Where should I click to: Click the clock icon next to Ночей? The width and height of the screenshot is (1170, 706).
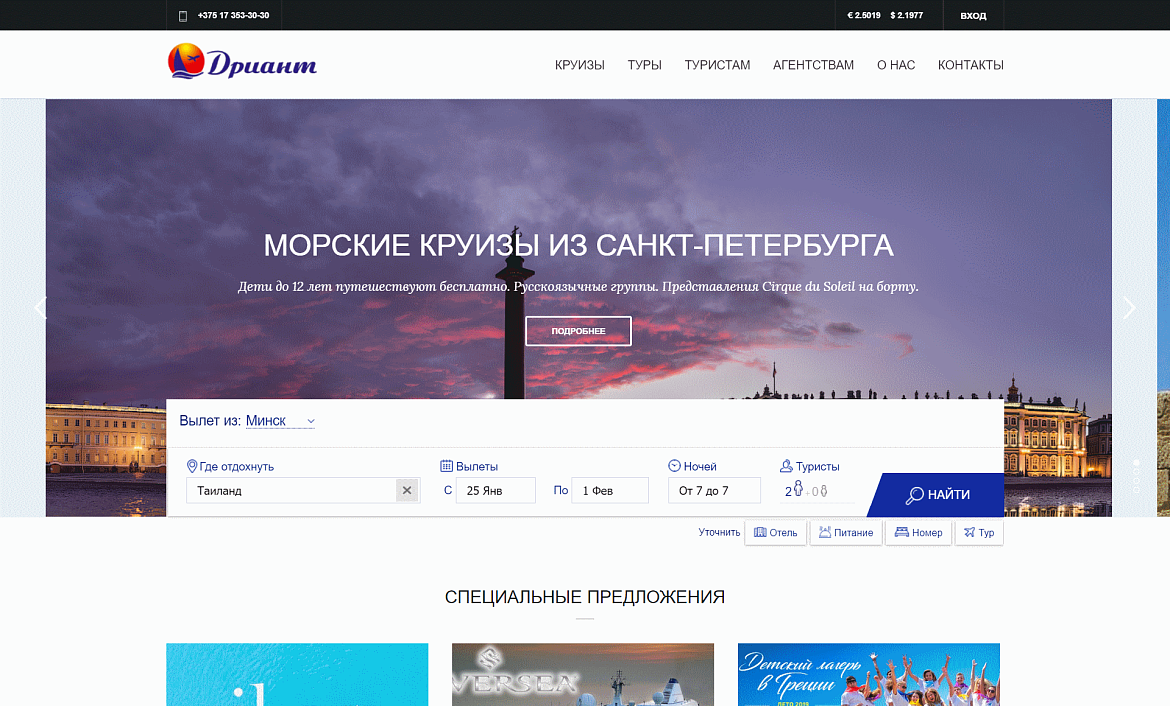674,466
